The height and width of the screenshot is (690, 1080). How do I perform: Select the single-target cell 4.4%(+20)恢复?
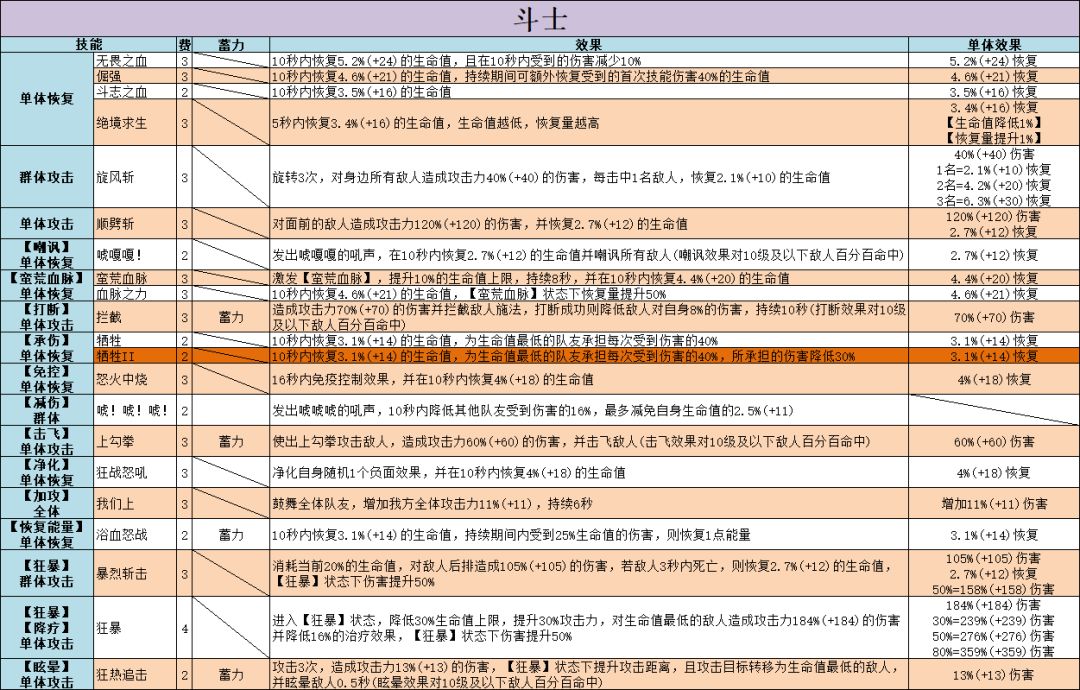(x=994, y=278)
